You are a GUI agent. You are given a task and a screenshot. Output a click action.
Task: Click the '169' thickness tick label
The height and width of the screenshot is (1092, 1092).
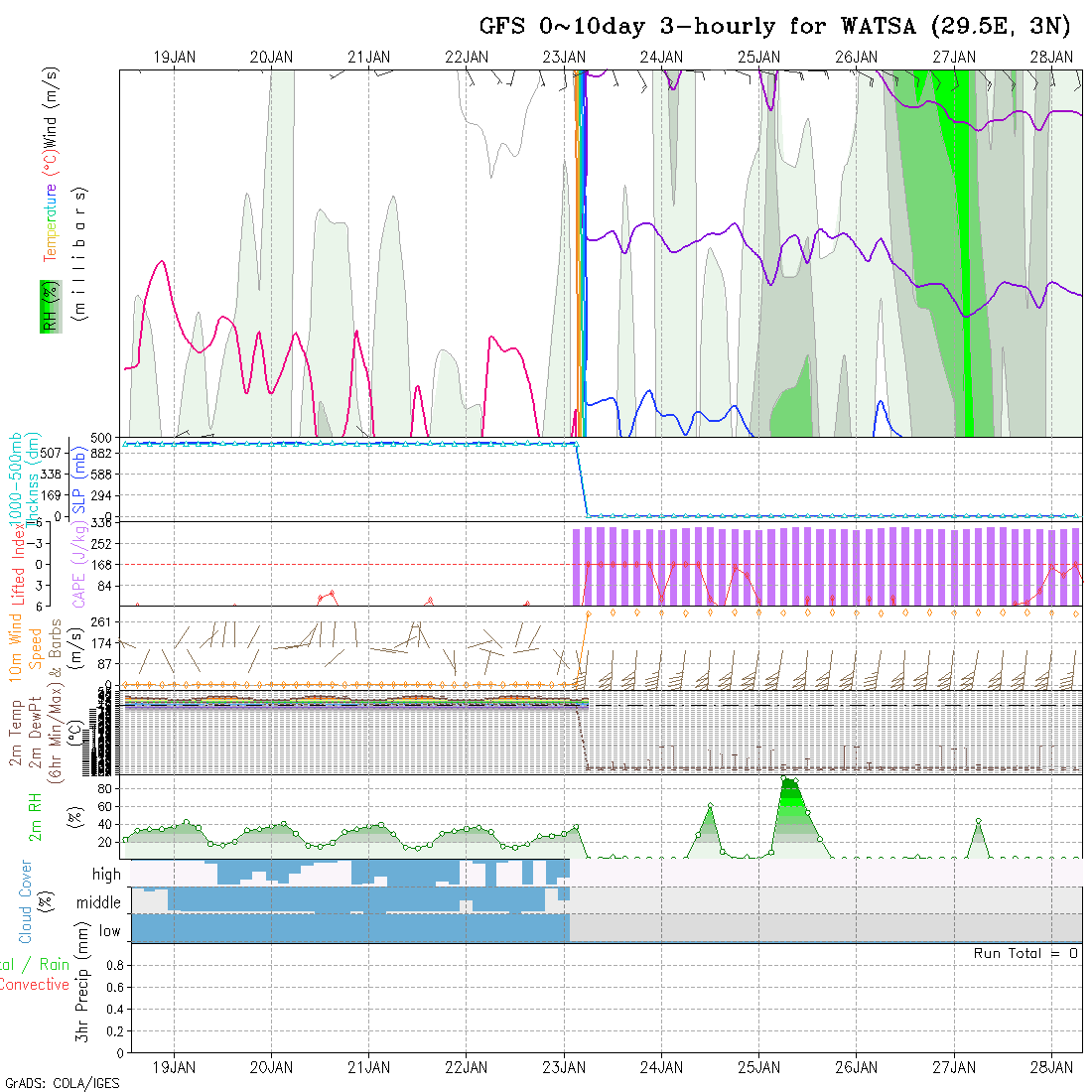tap(51, 495)
